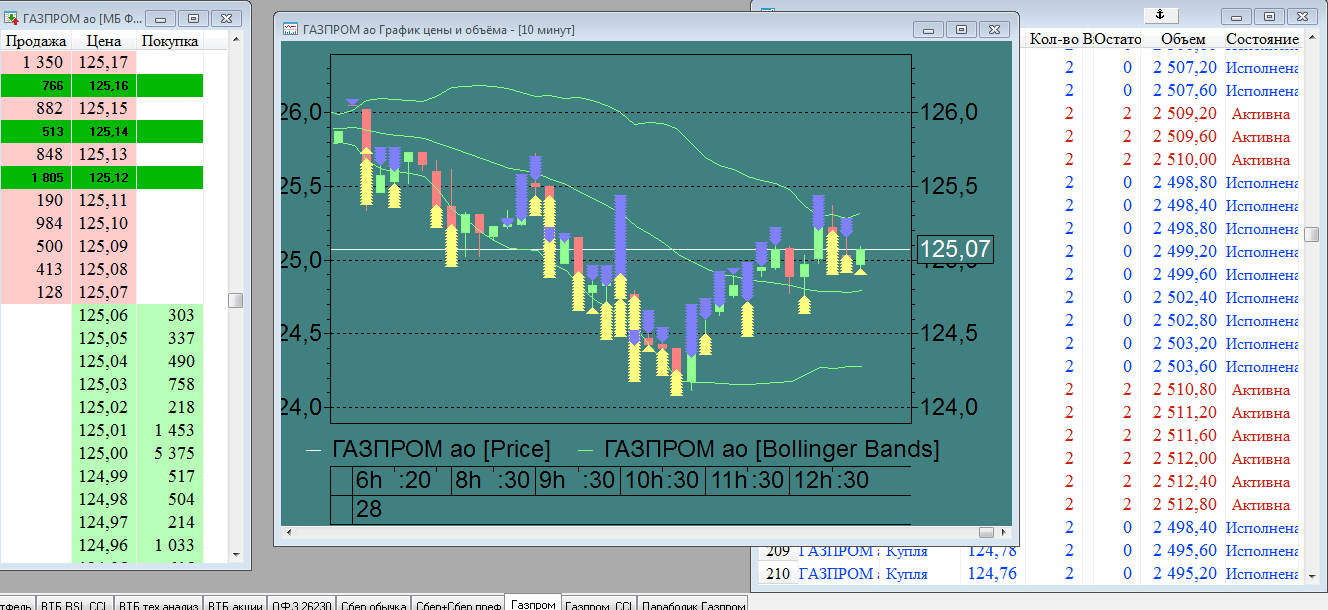Click the ГАЗПРОМ ао [Price] legend entry
The width and height of the screenshot is (1328, 610).
(427, 449)
